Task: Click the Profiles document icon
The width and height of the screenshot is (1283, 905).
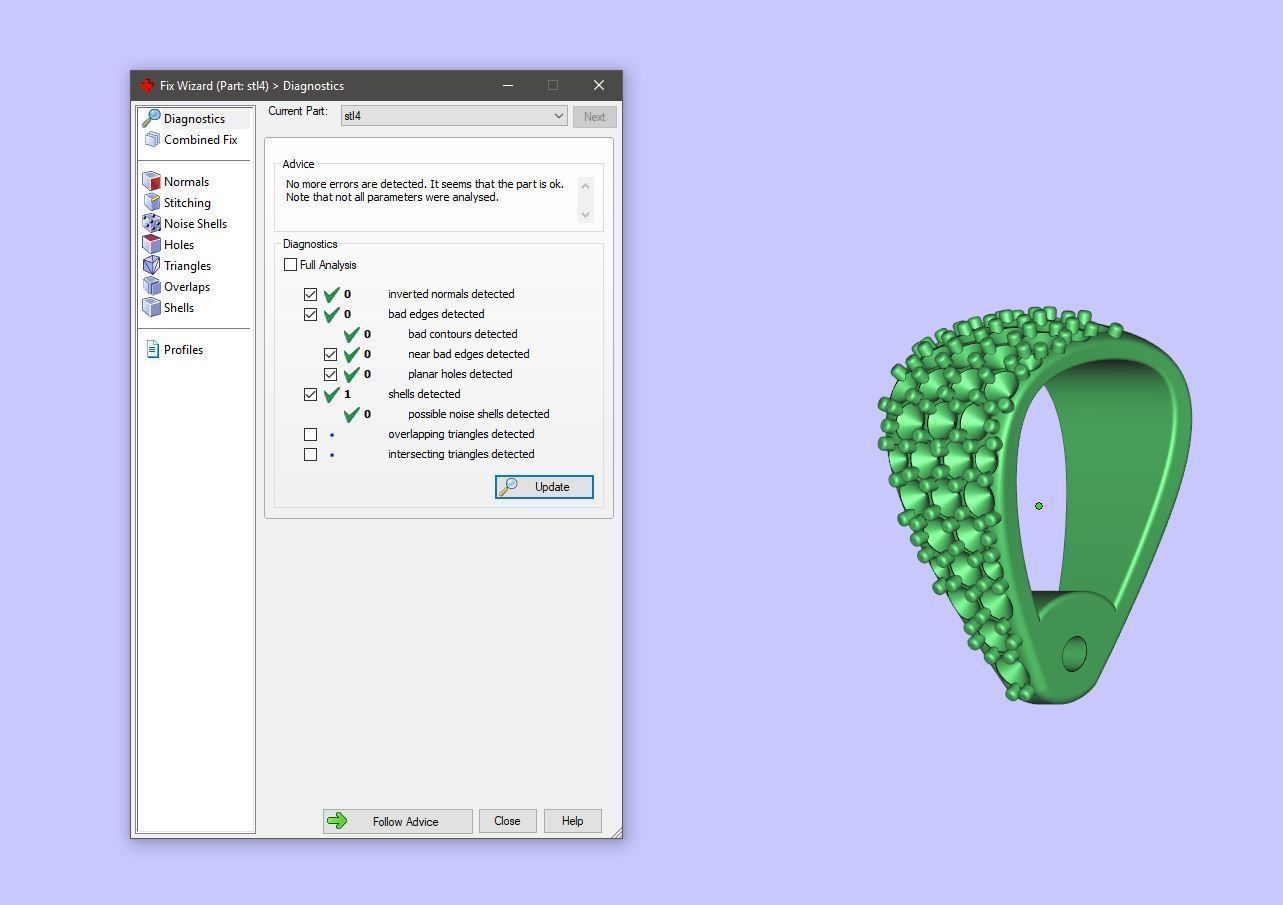Action: (152, 349)
